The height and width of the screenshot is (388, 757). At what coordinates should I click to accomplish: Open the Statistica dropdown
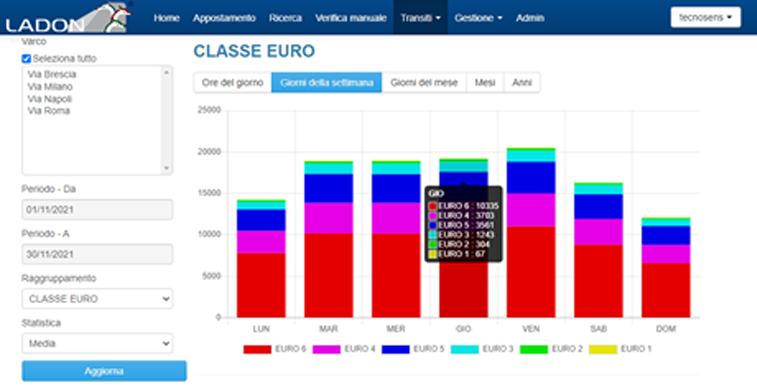[97, 344]
